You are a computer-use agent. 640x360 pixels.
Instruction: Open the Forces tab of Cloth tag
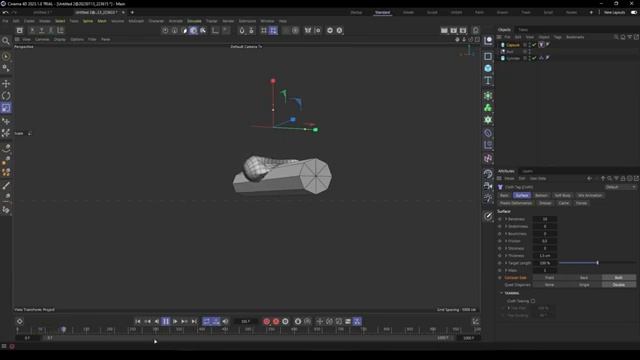tap(581, 203)
